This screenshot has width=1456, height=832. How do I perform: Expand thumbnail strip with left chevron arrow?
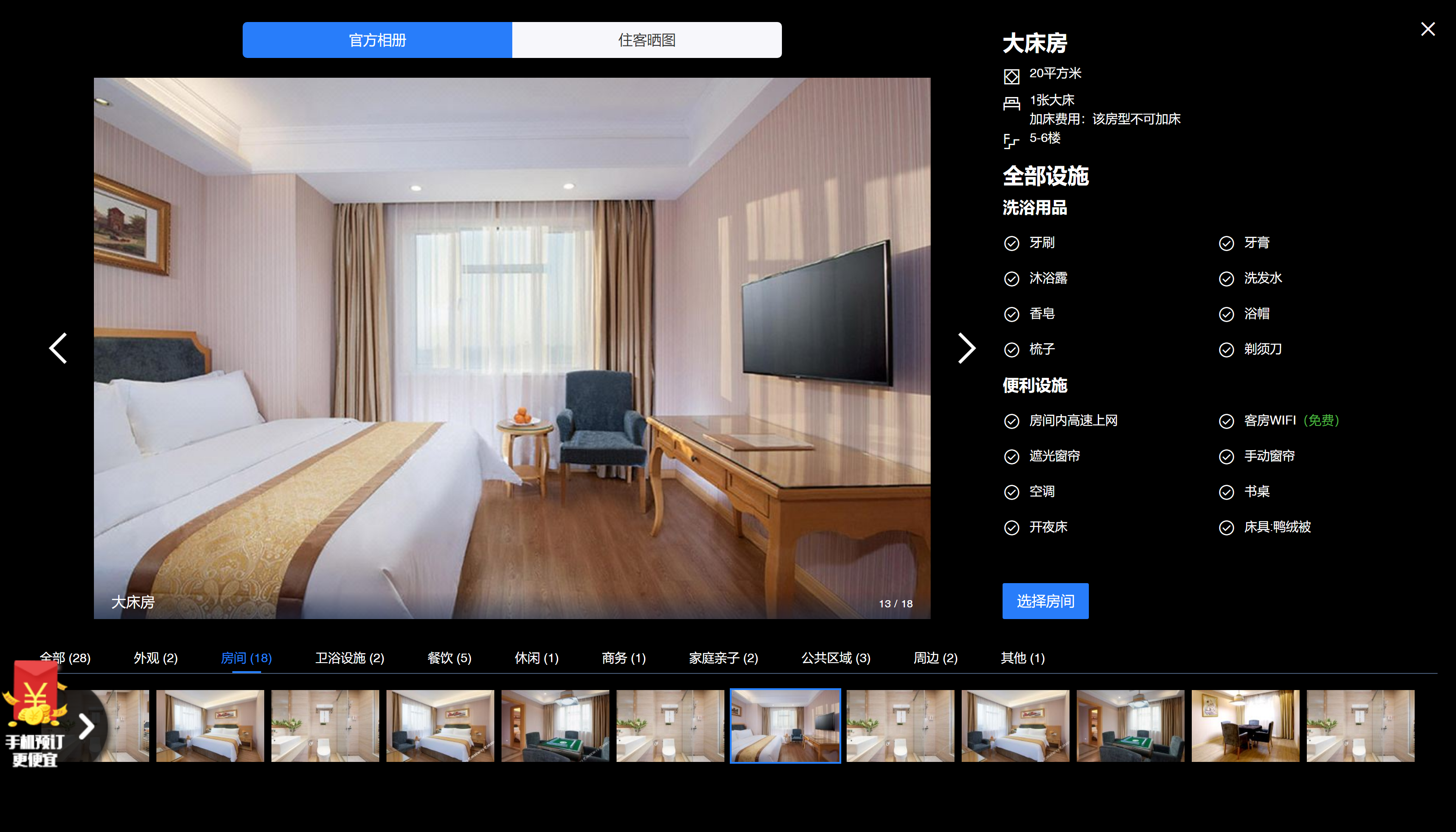pyautogui.click(x=86, y=726)
